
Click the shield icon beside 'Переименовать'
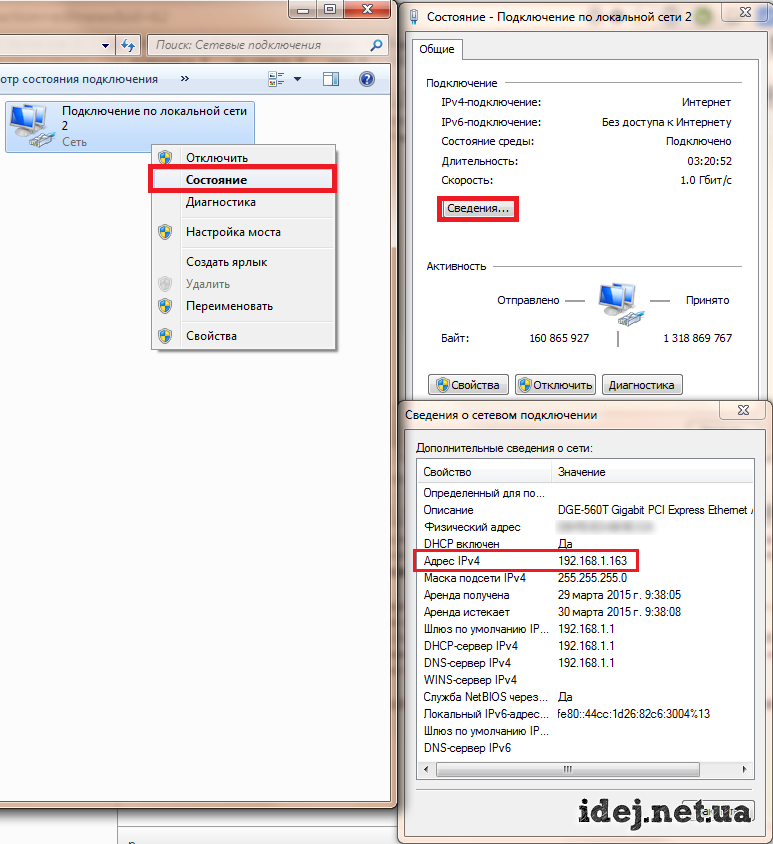(x=165, y=306)
